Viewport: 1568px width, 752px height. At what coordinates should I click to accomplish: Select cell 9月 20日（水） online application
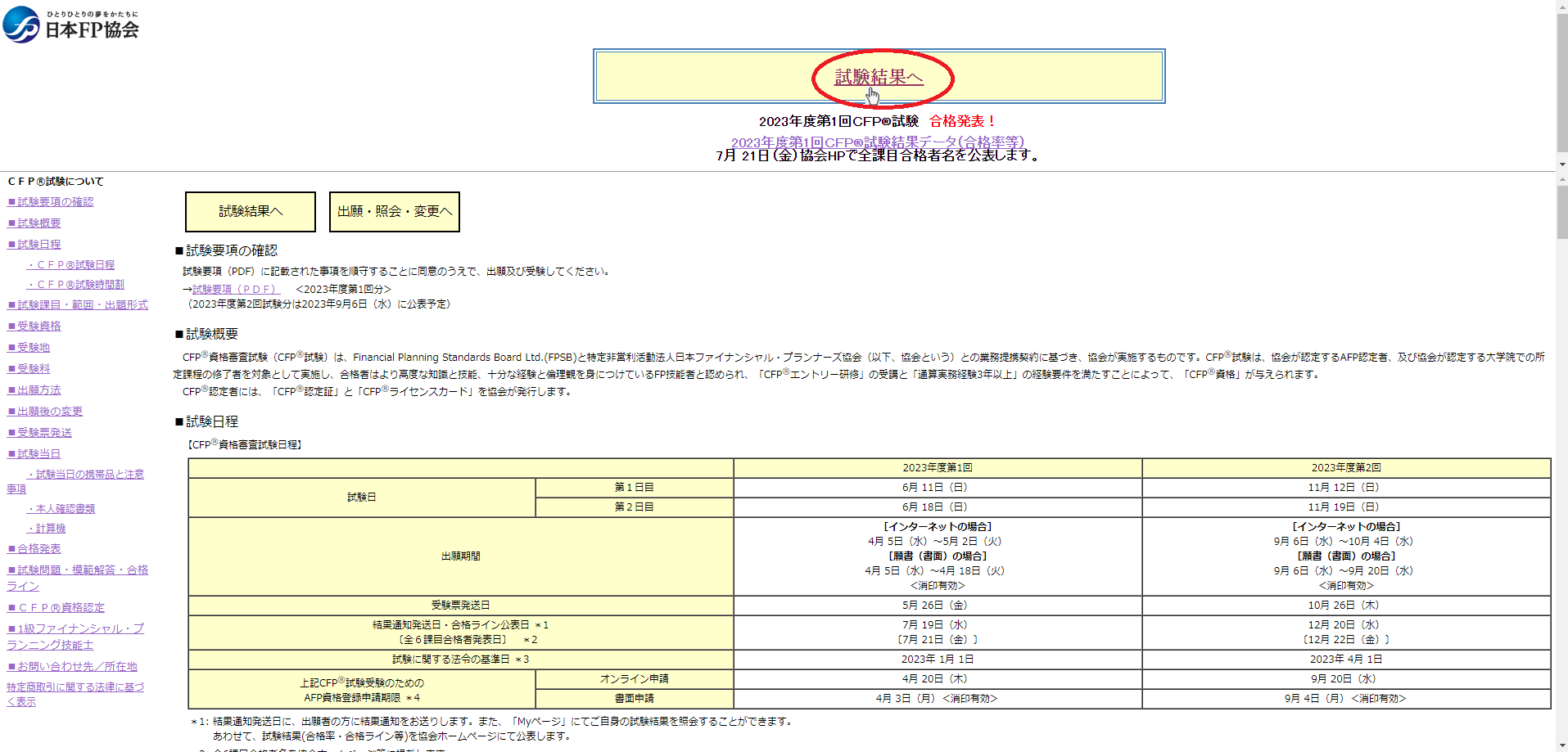[x=1346, y=679]
